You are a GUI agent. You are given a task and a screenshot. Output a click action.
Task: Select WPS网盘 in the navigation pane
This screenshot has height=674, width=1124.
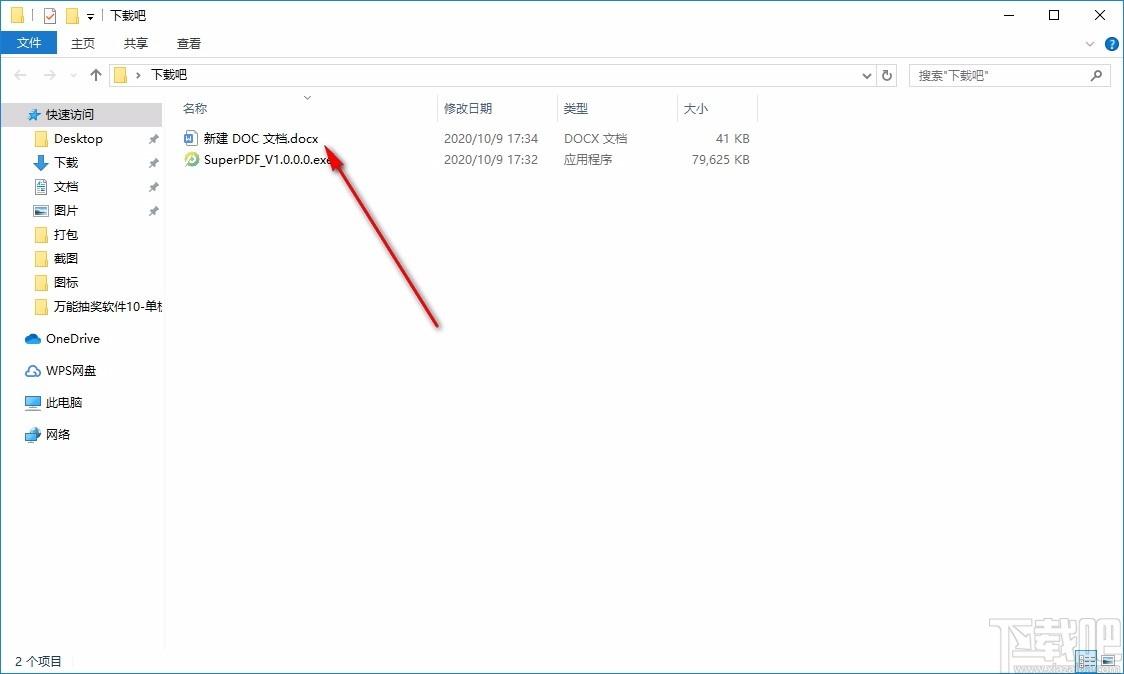coord(71,371)
